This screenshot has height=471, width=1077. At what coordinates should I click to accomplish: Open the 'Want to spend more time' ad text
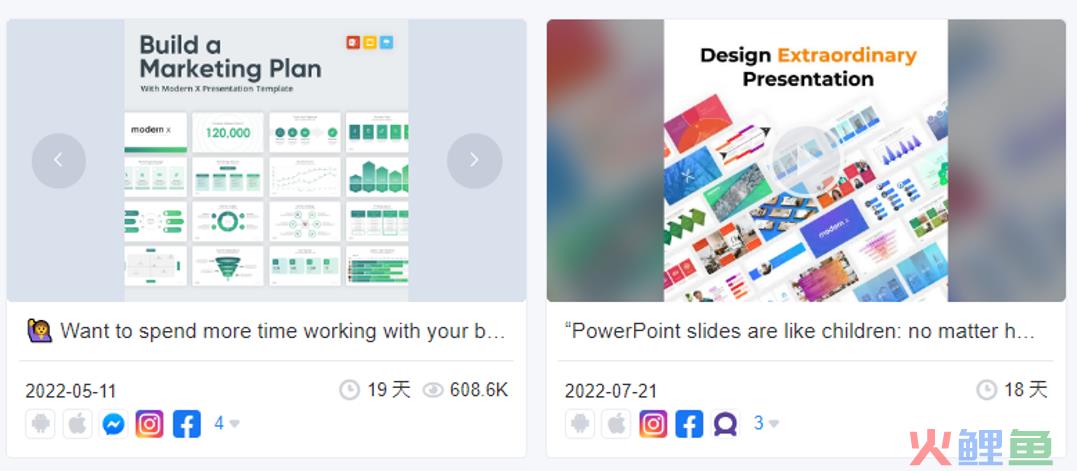click(x=267, y=331)
